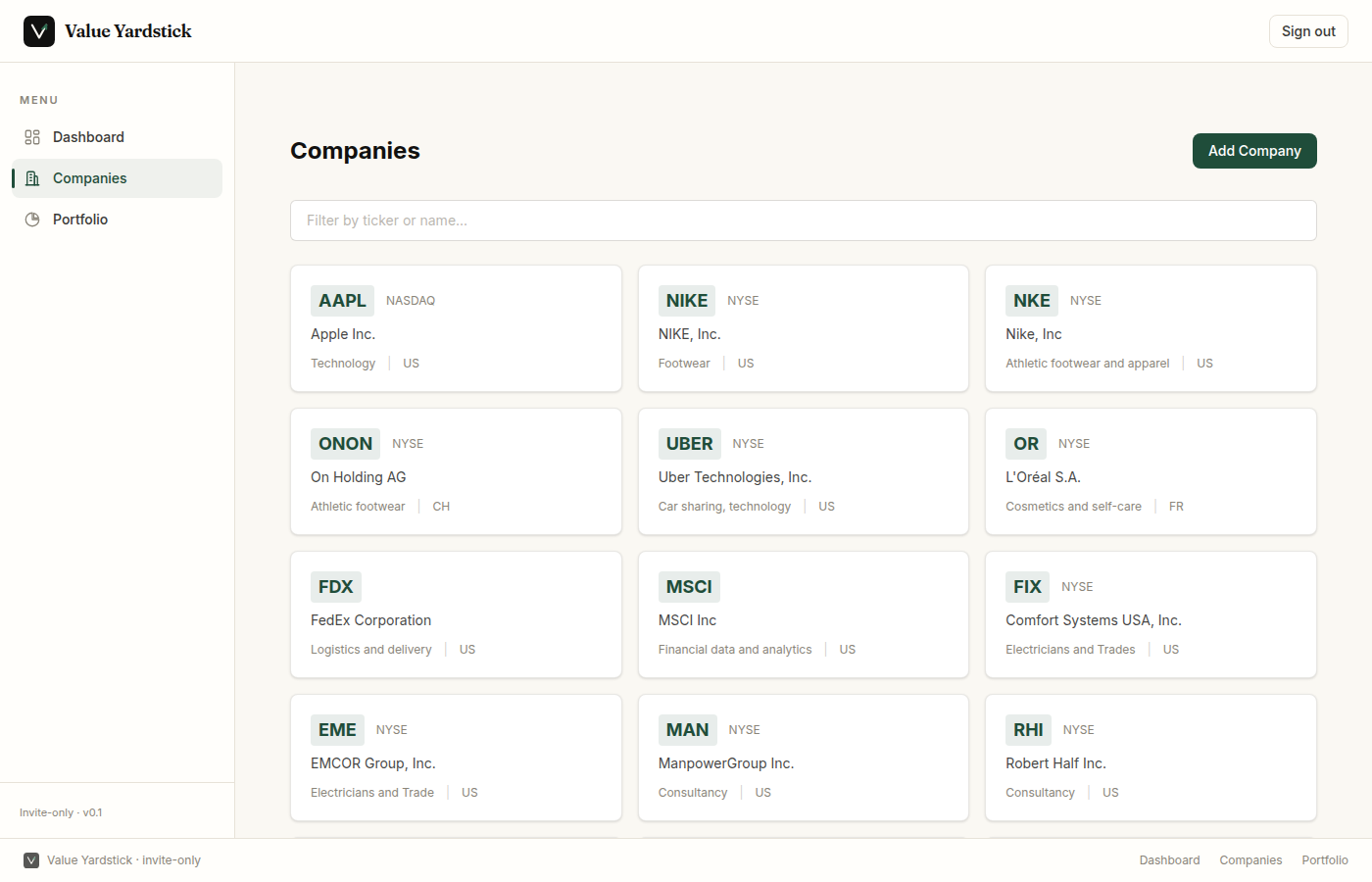Open Uber Technologies, Inc. name
The image size is (1372, 882).
click(735, 477)
